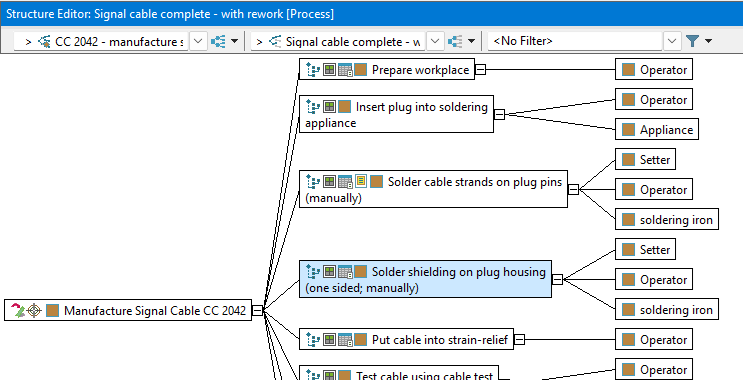Click the table sheet icon on Solder cable strands

click(x=345, y=181)
